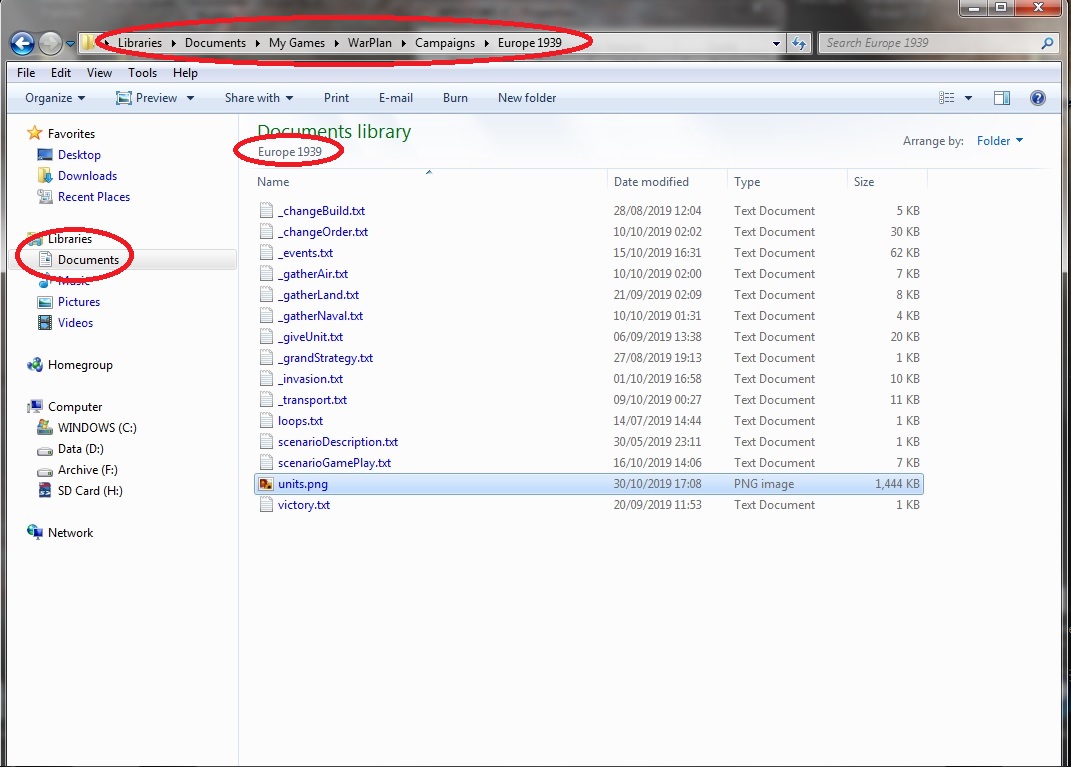1071x767 pixels.
Task: Open WINDOWS (C:) drive
Action: coord(97,428)
